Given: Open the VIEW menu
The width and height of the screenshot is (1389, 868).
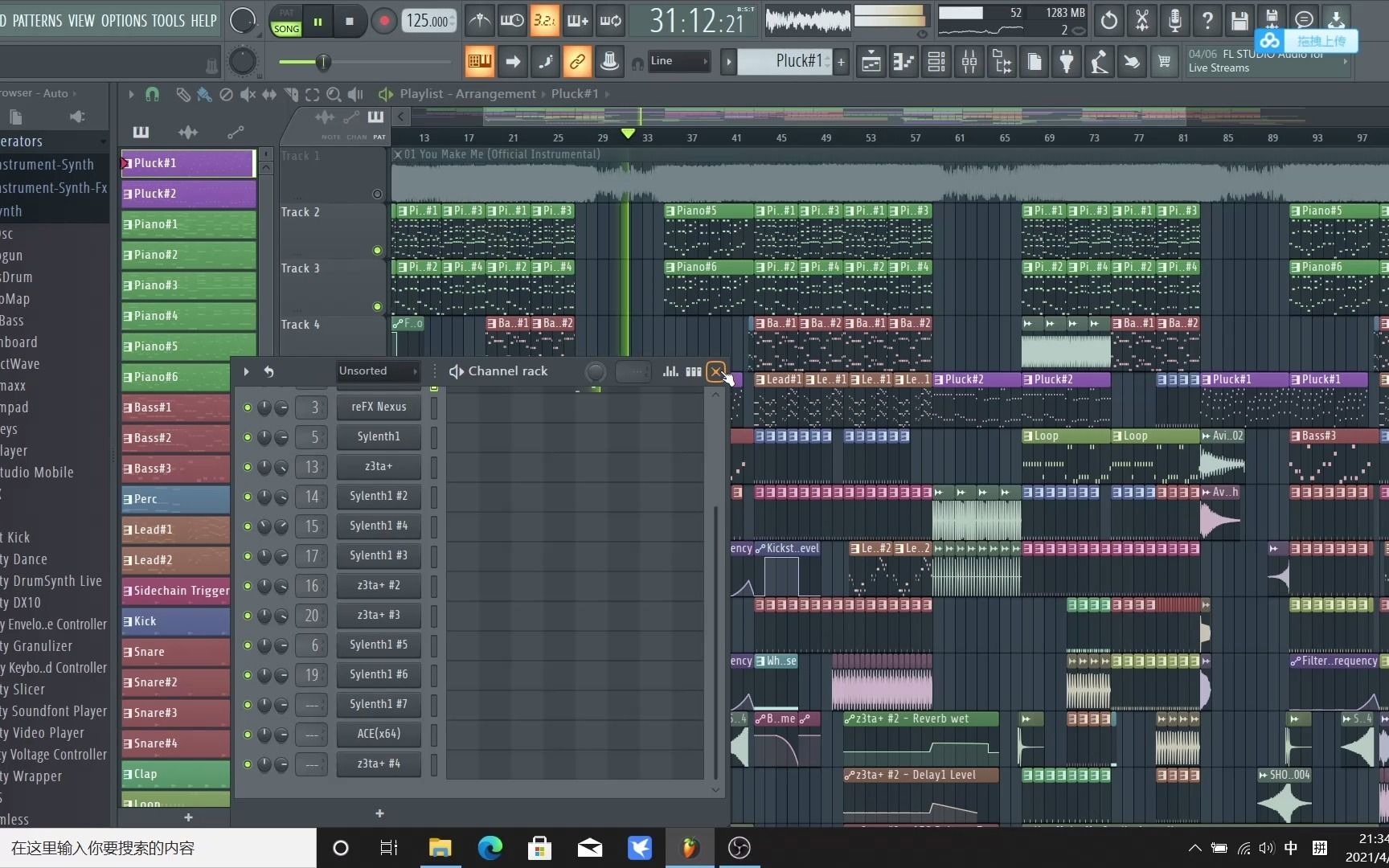Looking at the screenshot, I should pyautogui.click(x=81, y=21).
